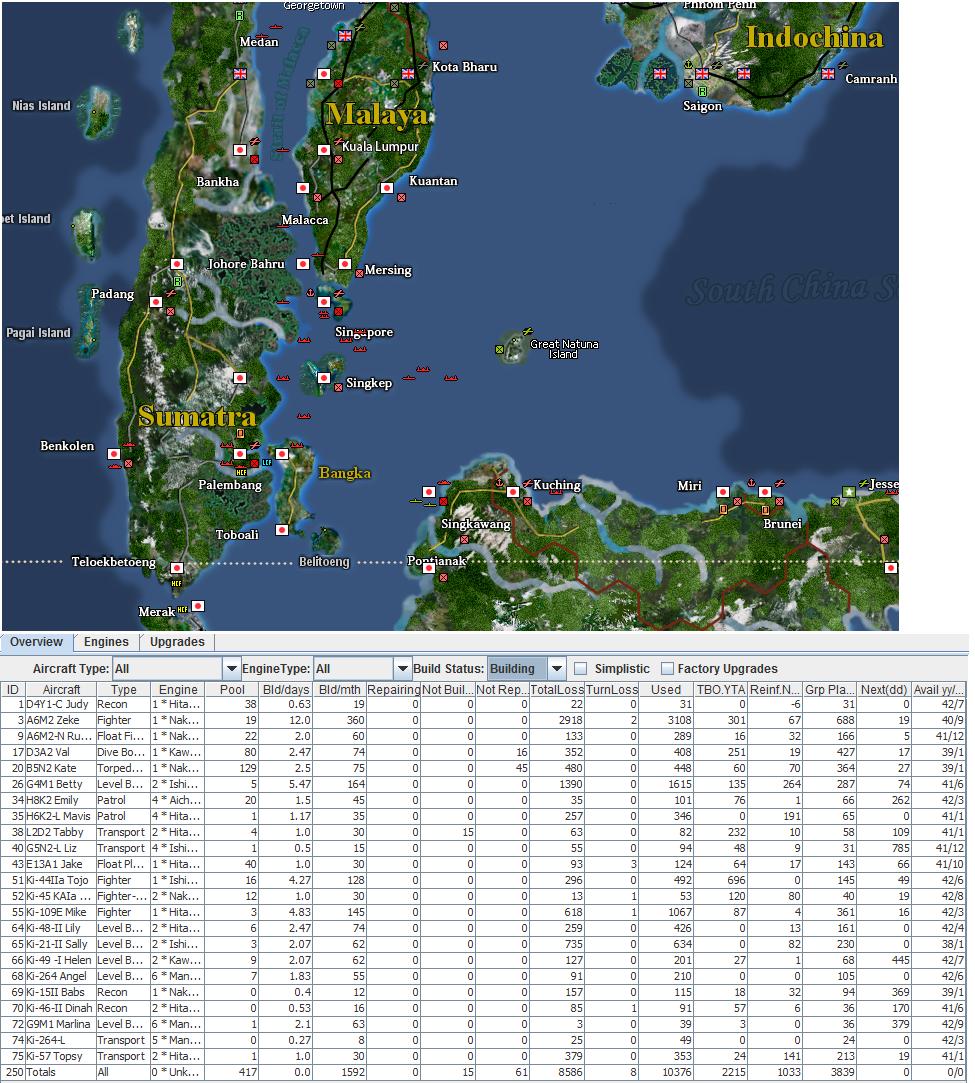Click the G5N2-L Liz row
This screenshot has height=1083, width=975.
[483, 848]
